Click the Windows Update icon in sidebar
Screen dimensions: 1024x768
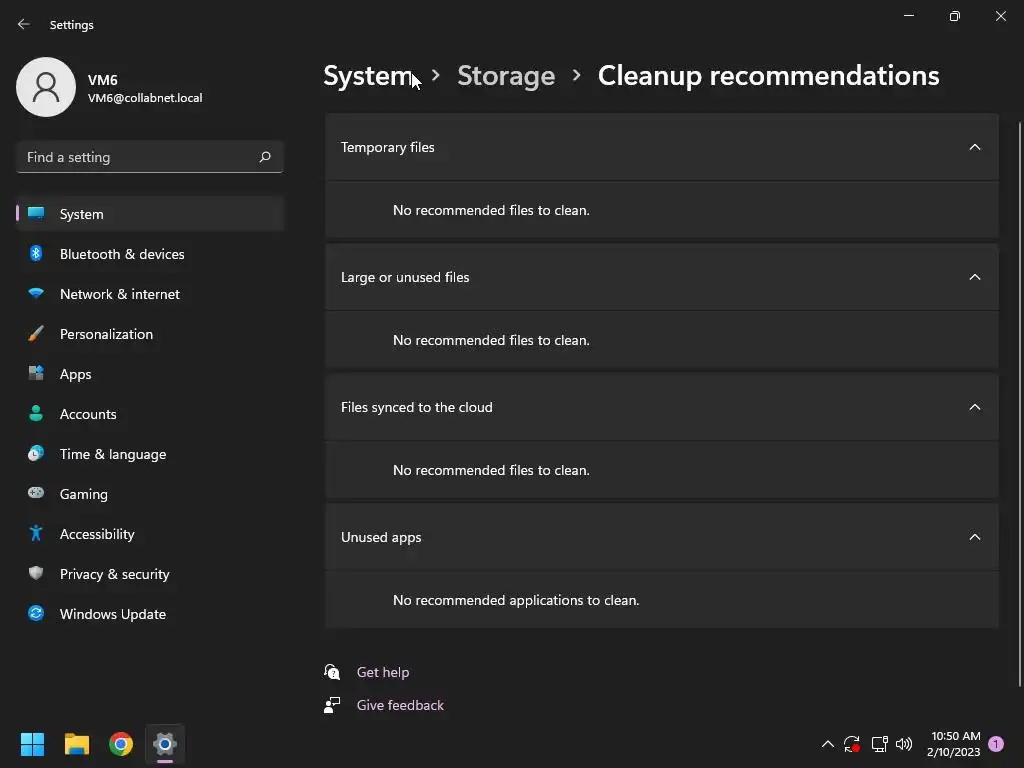[36, 614]
